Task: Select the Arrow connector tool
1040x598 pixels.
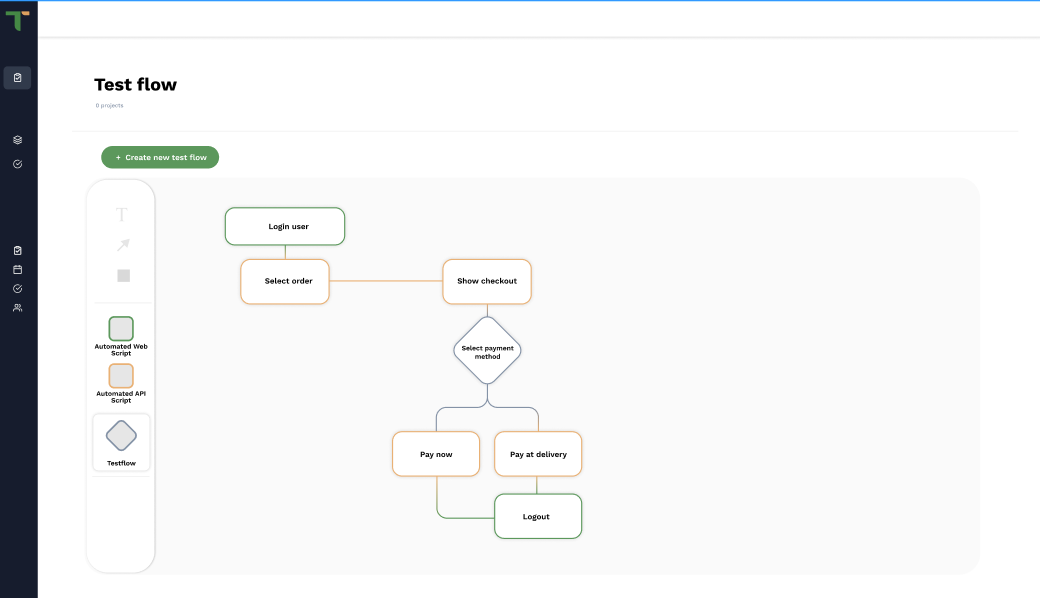Action: tap(123, 245)
